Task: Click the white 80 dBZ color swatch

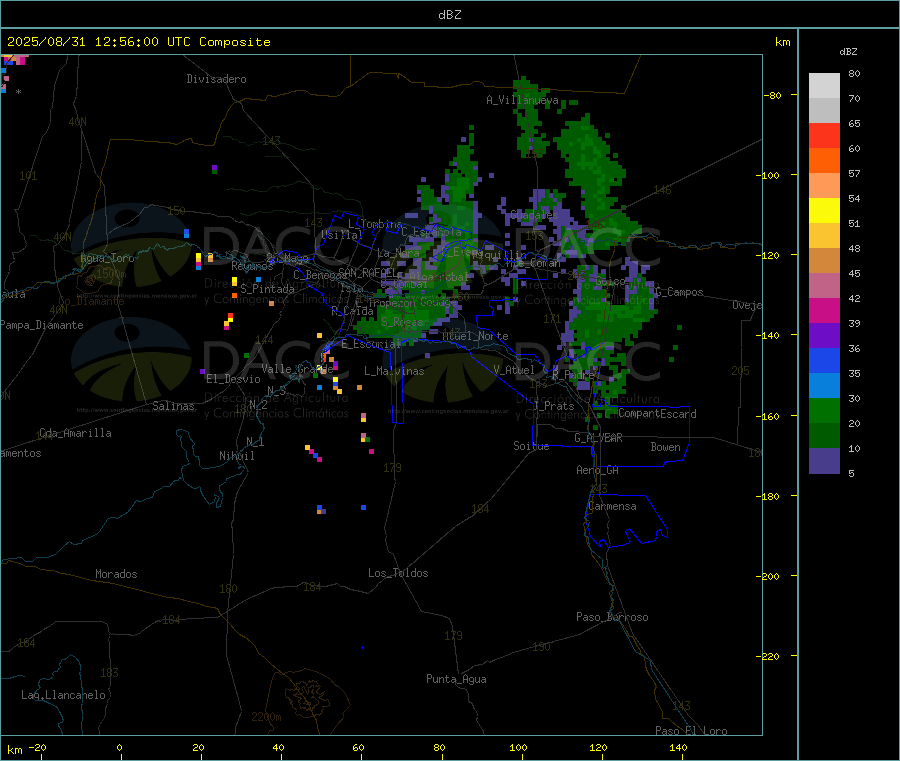Action: point(824,86)
